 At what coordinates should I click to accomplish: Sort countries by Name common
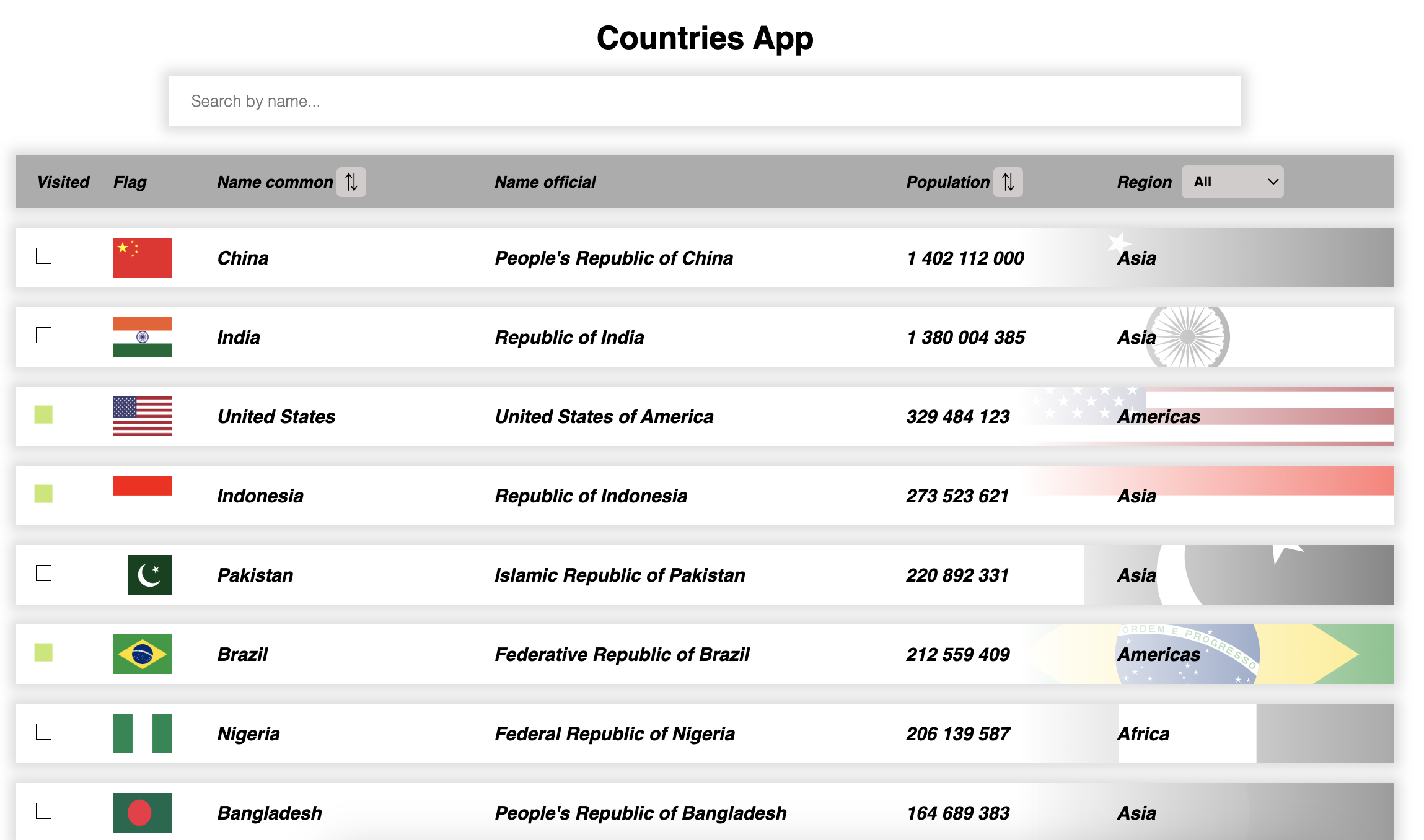pyautogui.click(x=351, y=182)
